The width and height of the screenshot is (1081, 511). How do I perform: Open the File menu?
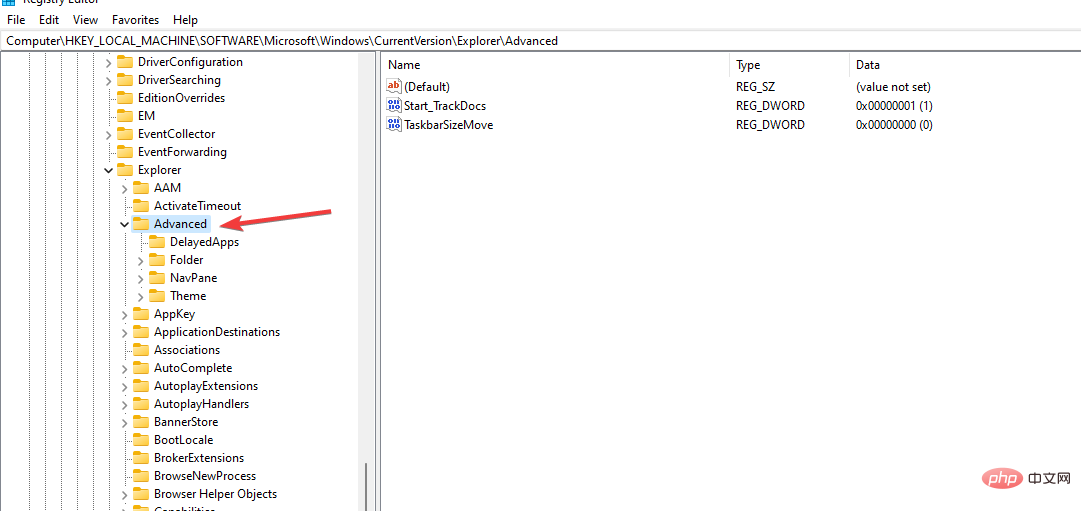[16, 20]
